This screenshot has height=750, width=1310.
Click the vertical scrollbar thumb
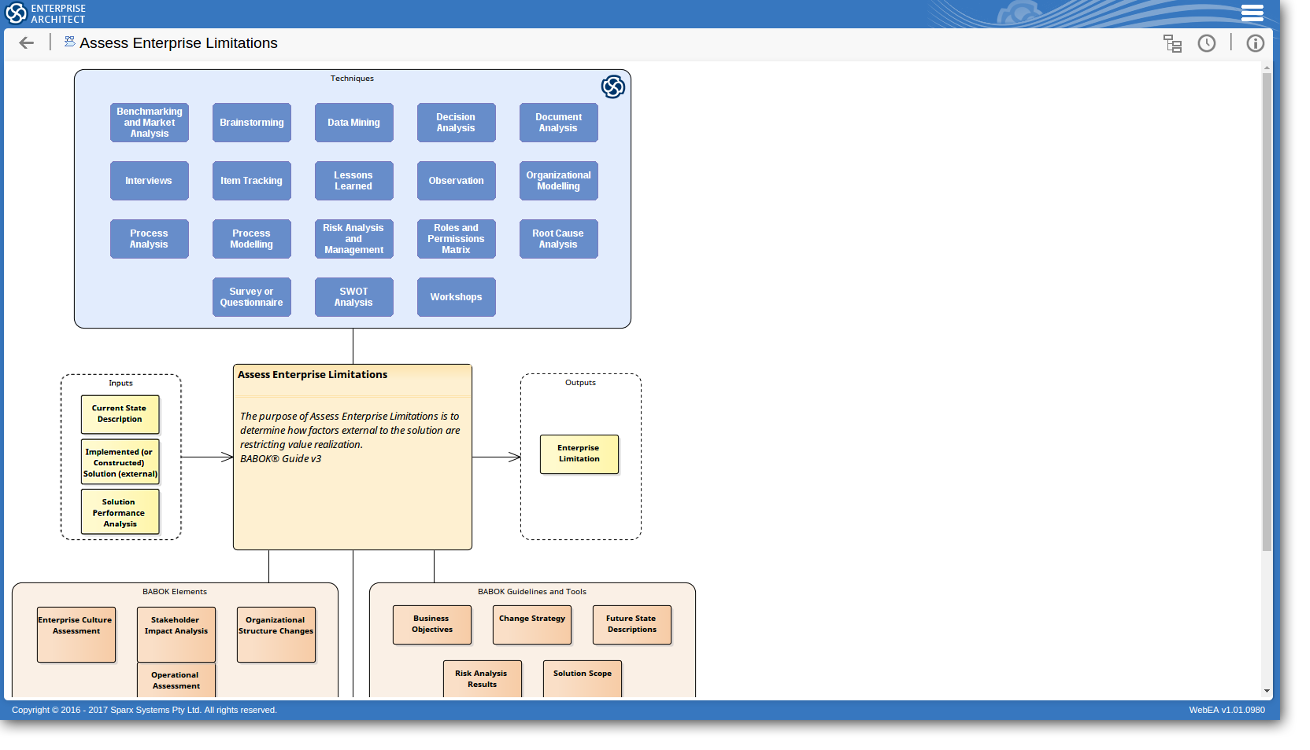(x=1267, y=310)
